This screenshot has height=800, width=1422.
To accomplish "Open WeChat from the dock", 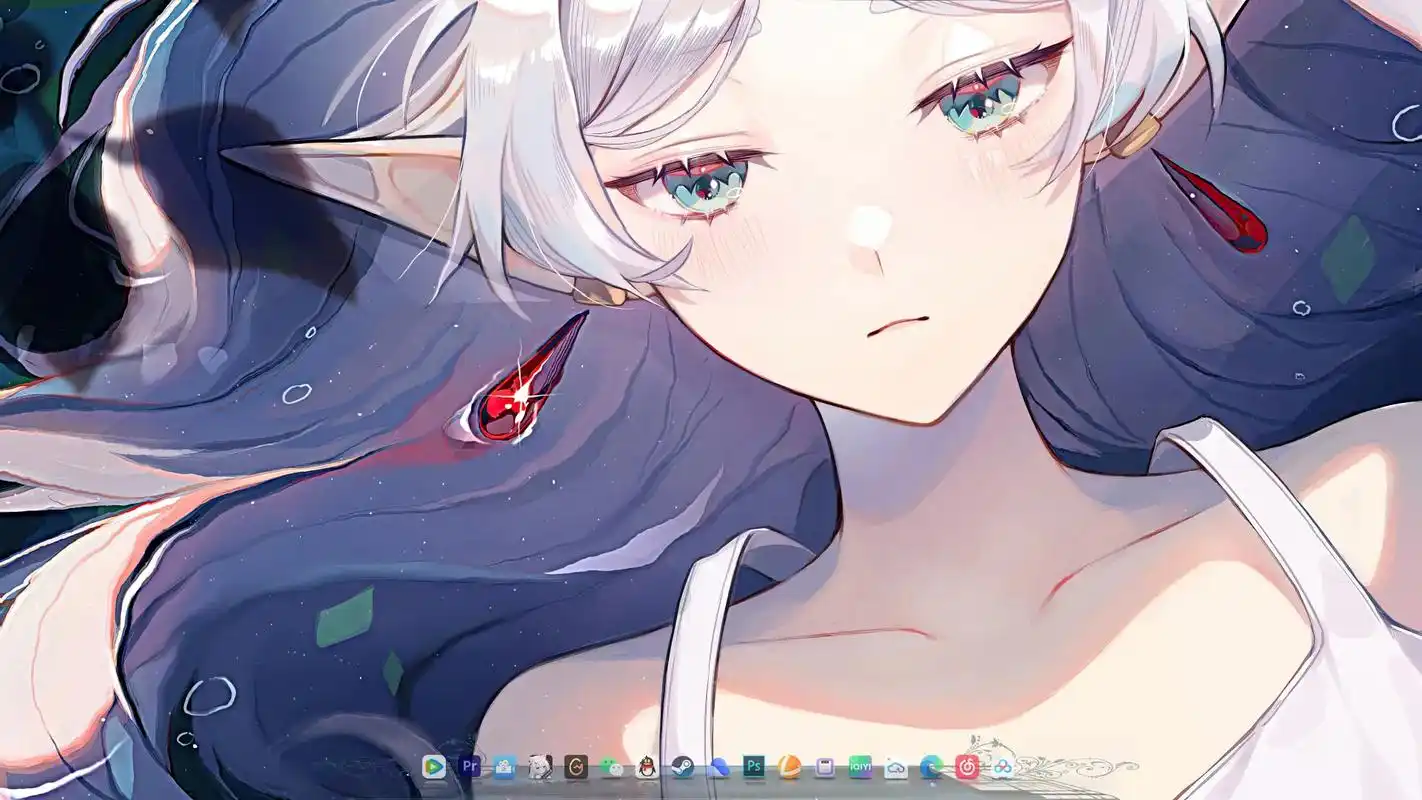I will (612, 767).
